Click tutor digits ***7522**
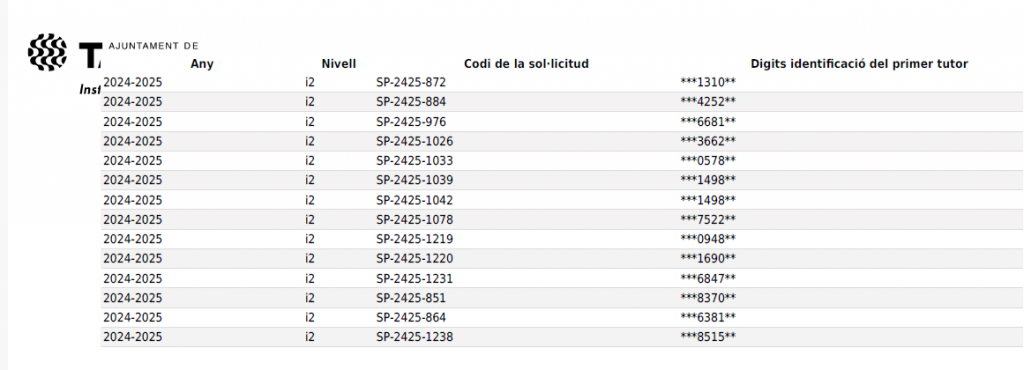The image size is (1024, 370). pos(708,219)
